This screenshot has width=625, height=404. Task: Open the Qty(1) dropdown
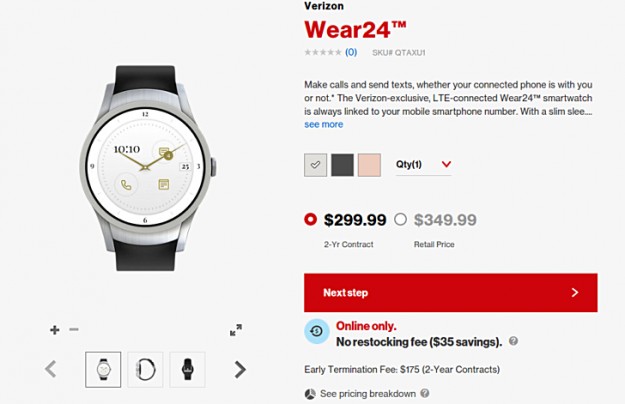coord(423,164)
